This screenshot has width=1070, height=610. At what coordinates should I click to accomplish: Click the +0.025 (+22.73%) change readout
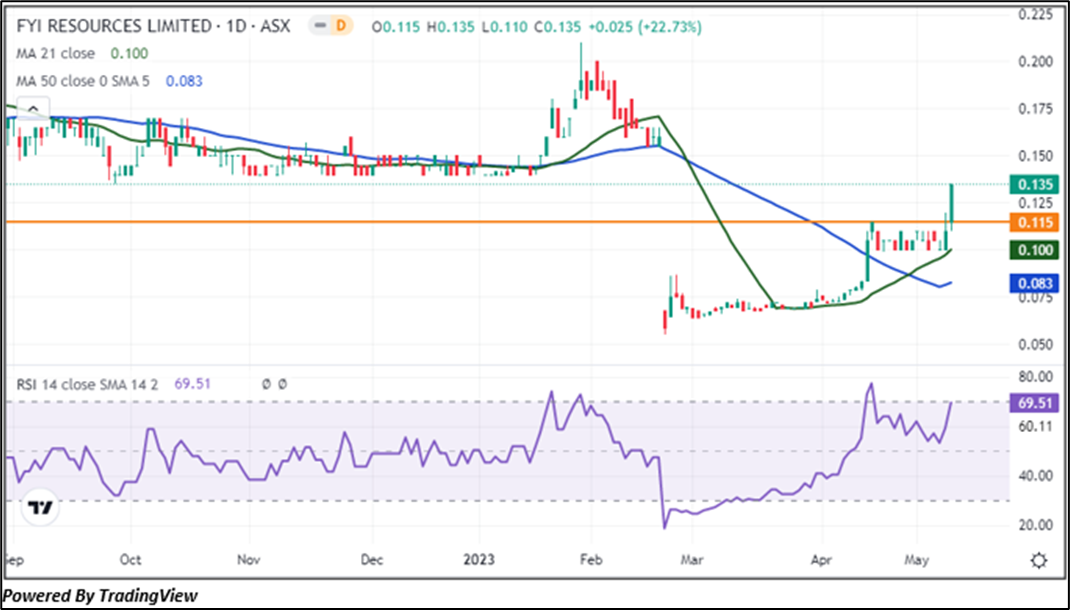click(x=644, y=27)
